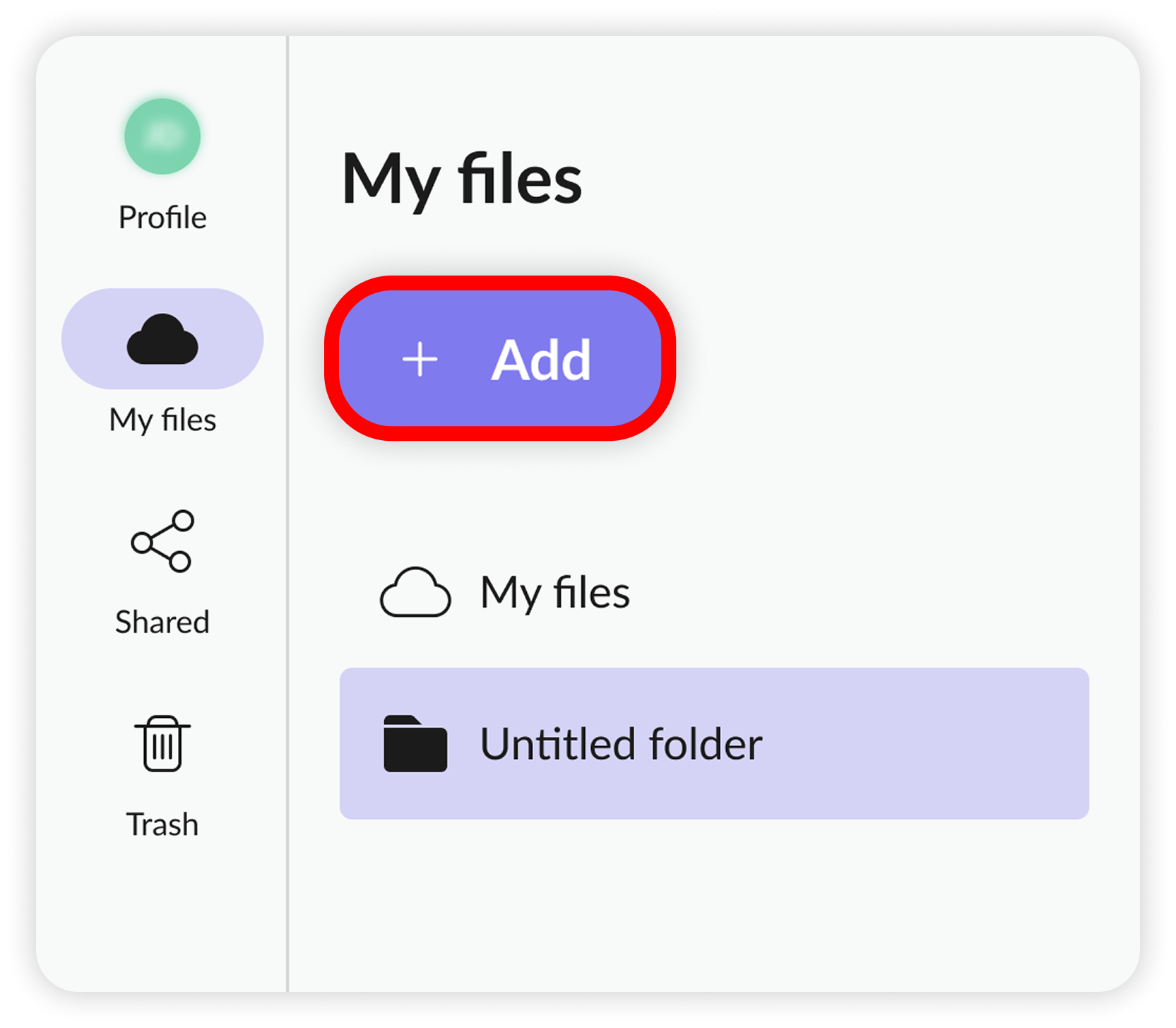Image resolution: width=1176 pixels, height=1028 pixels.
Task: Open the Shared section share icon
Action: click(x=162, y=540)
